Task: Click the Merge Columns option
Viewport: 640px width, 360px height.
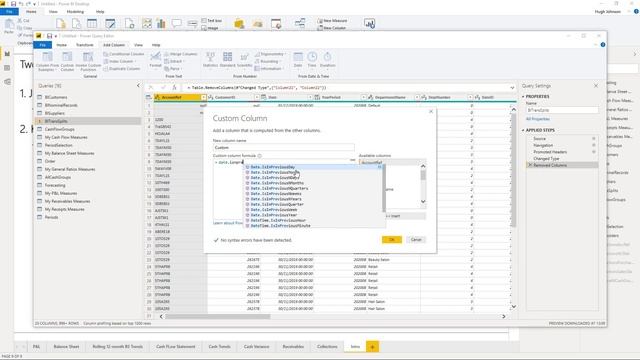Action: coord(181,54)
